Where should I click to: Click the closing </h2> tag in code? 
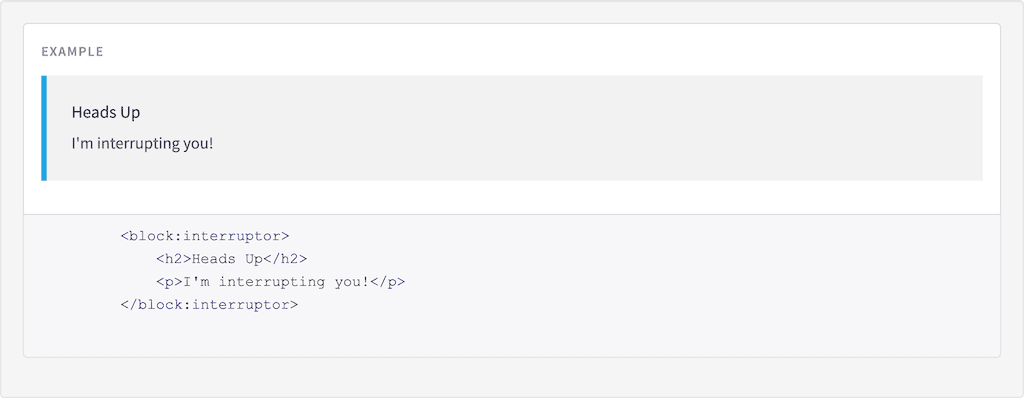285,259
